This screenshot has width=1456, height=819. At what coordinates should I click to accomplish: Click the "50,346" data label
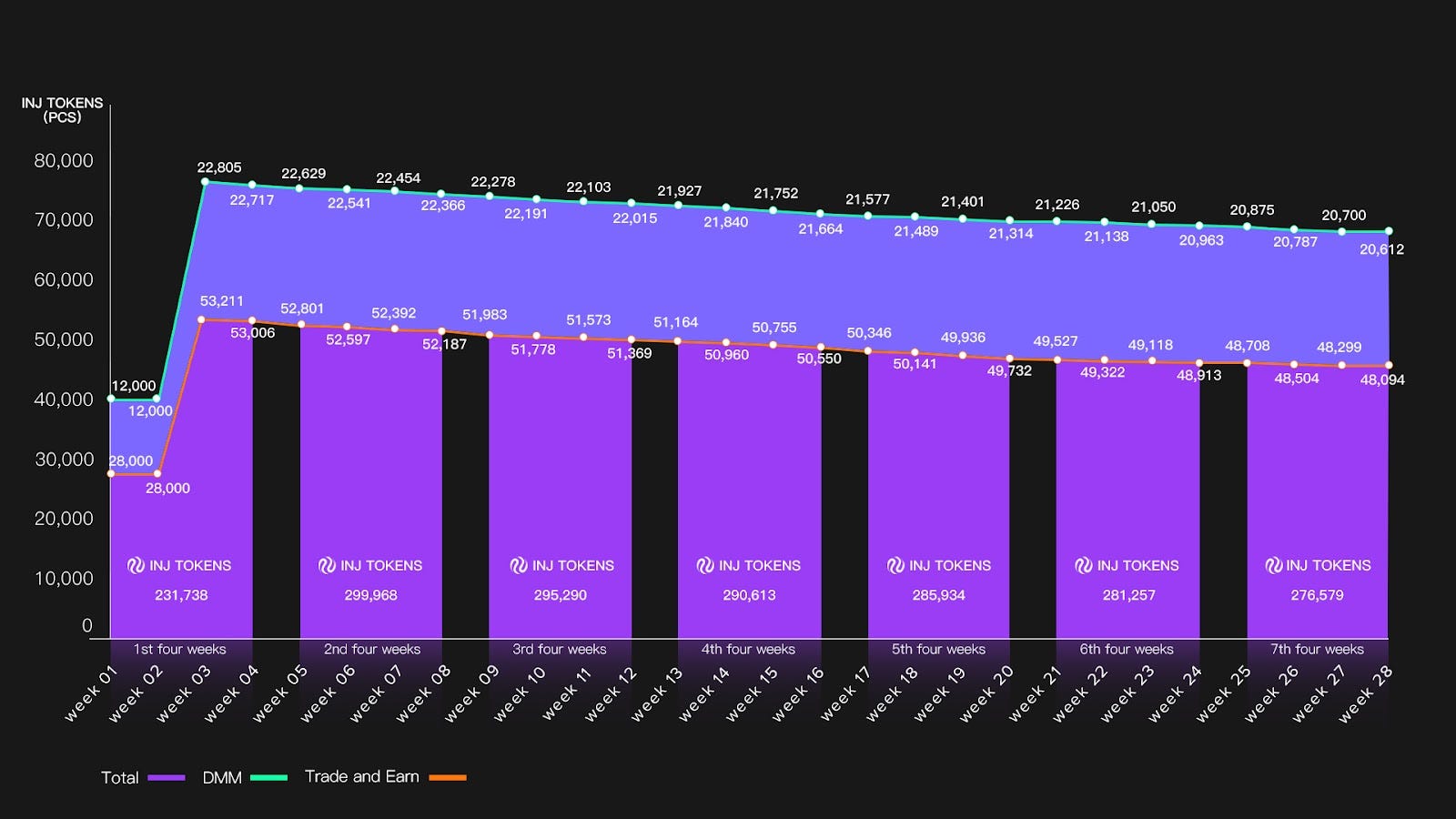coord(869,333)
